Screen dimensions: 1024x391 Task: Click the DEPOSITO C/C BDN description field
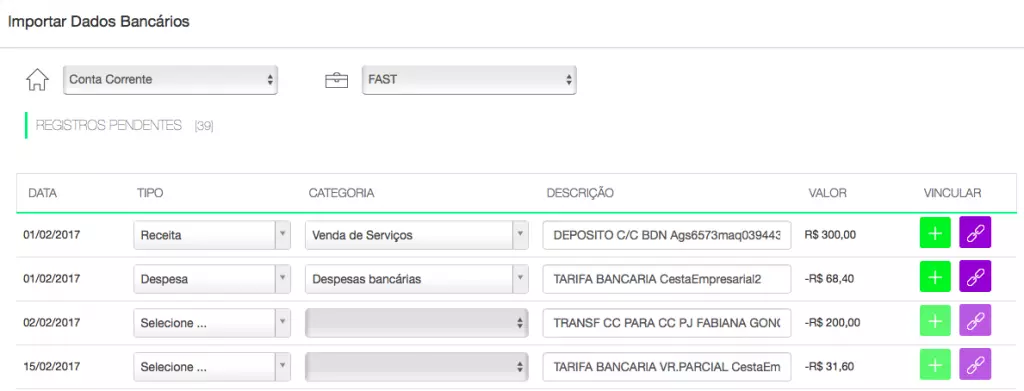pyautogui.click(x=667, y=235)
